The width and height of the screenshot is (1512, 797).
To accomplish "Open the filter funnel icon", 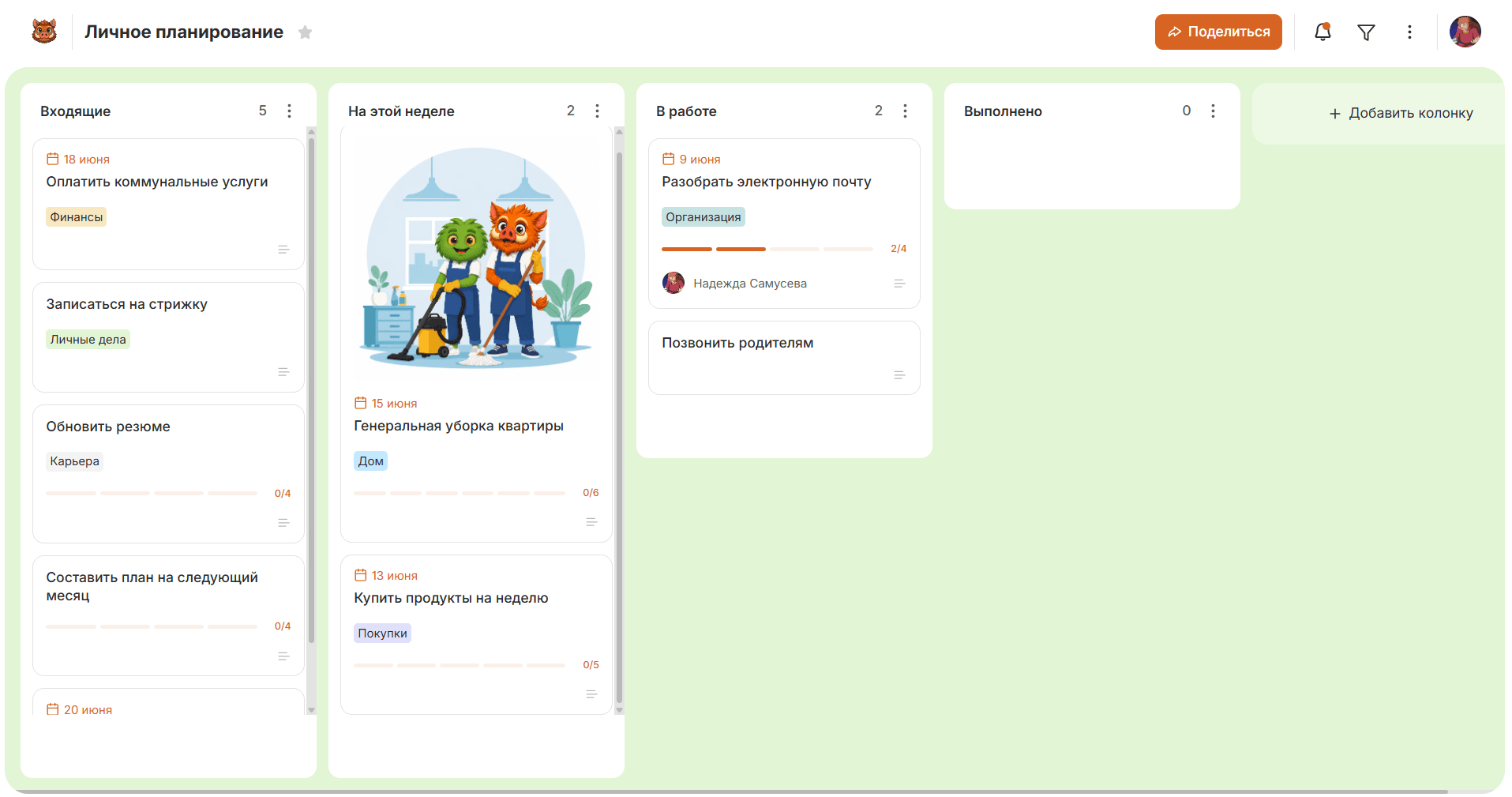I will coord(1366,32).
